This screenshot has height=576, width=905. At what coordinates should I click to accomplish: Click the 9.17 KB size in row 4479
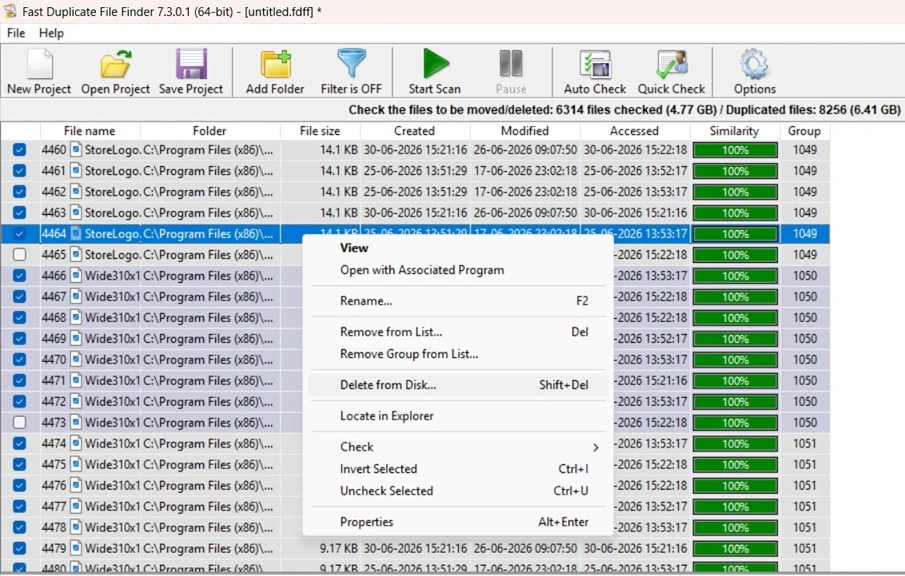point(339,548)
